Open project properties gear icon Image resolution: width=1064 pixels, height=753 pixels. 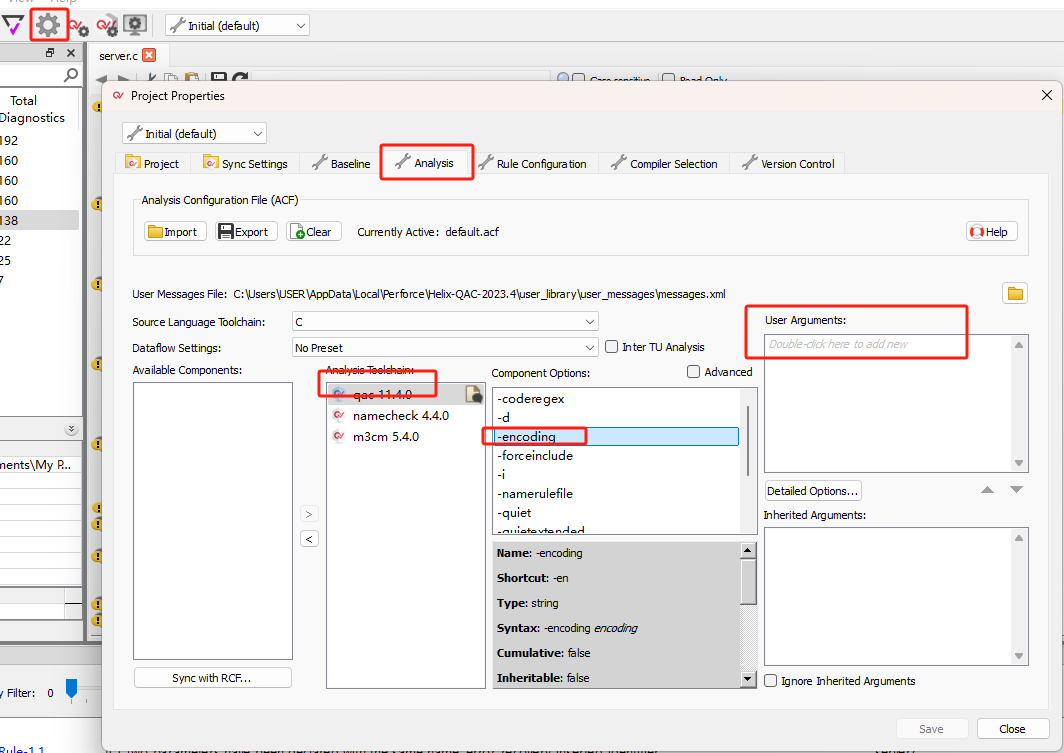point(48,25)
